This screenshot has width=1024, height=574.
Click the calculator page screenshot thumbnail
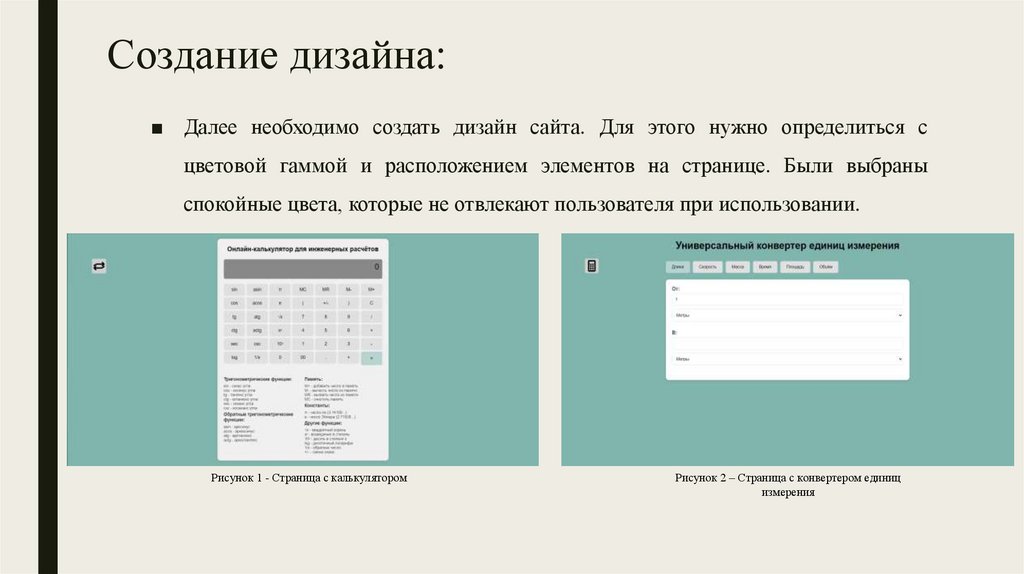(x=303, y=349)
